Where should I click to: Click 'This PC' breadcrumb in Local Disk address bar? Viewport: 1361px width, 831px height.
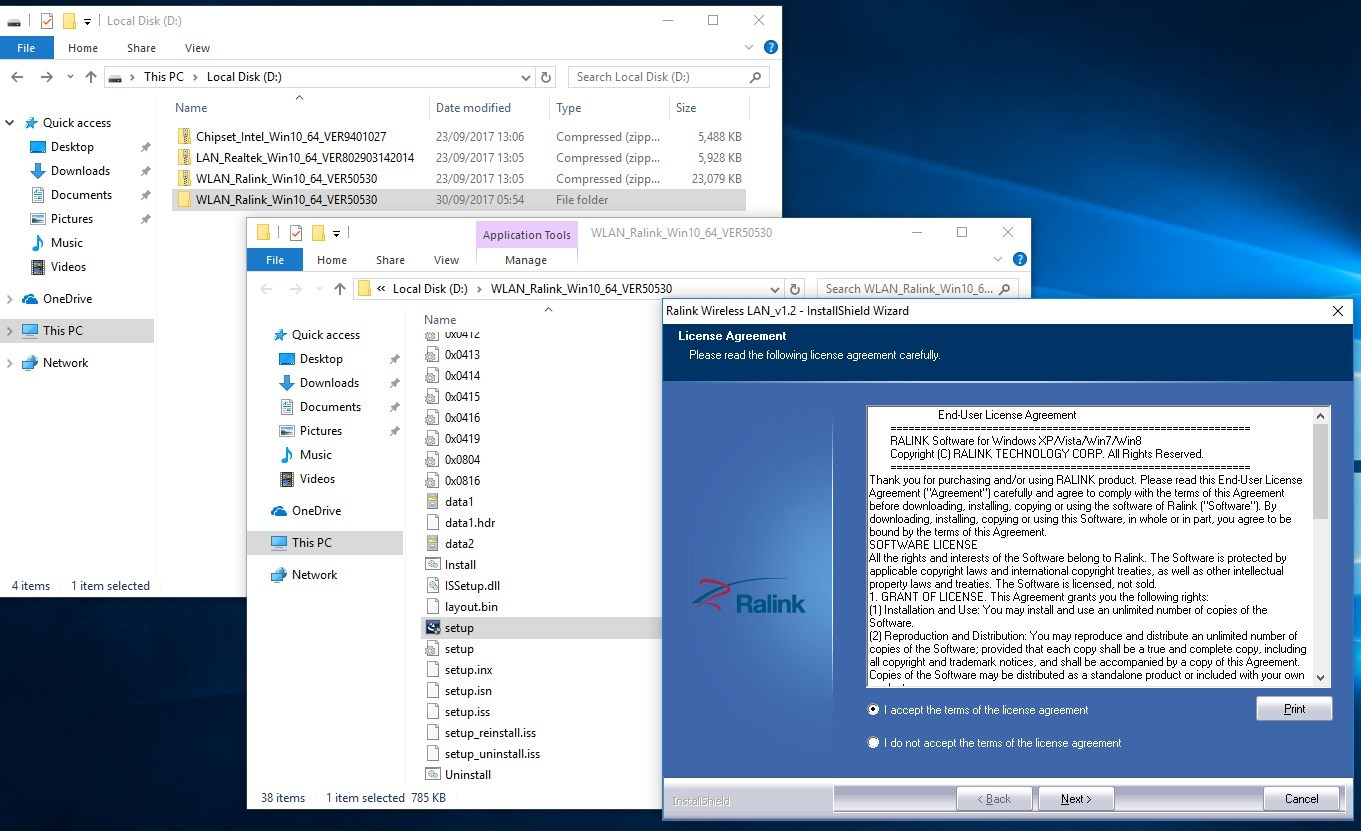[164, 77]
